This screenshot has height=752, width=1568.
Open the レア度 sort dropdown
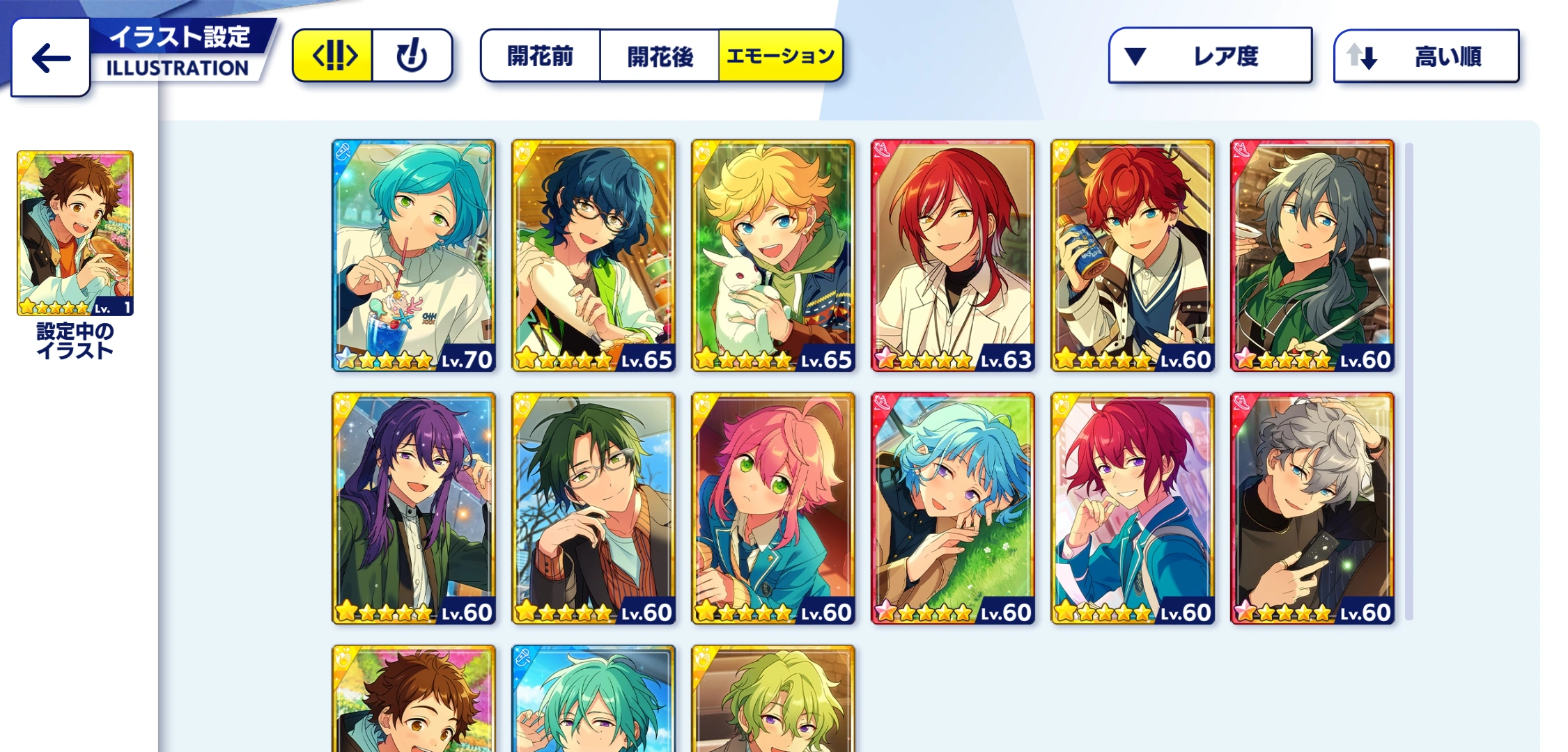(1211, 56)
